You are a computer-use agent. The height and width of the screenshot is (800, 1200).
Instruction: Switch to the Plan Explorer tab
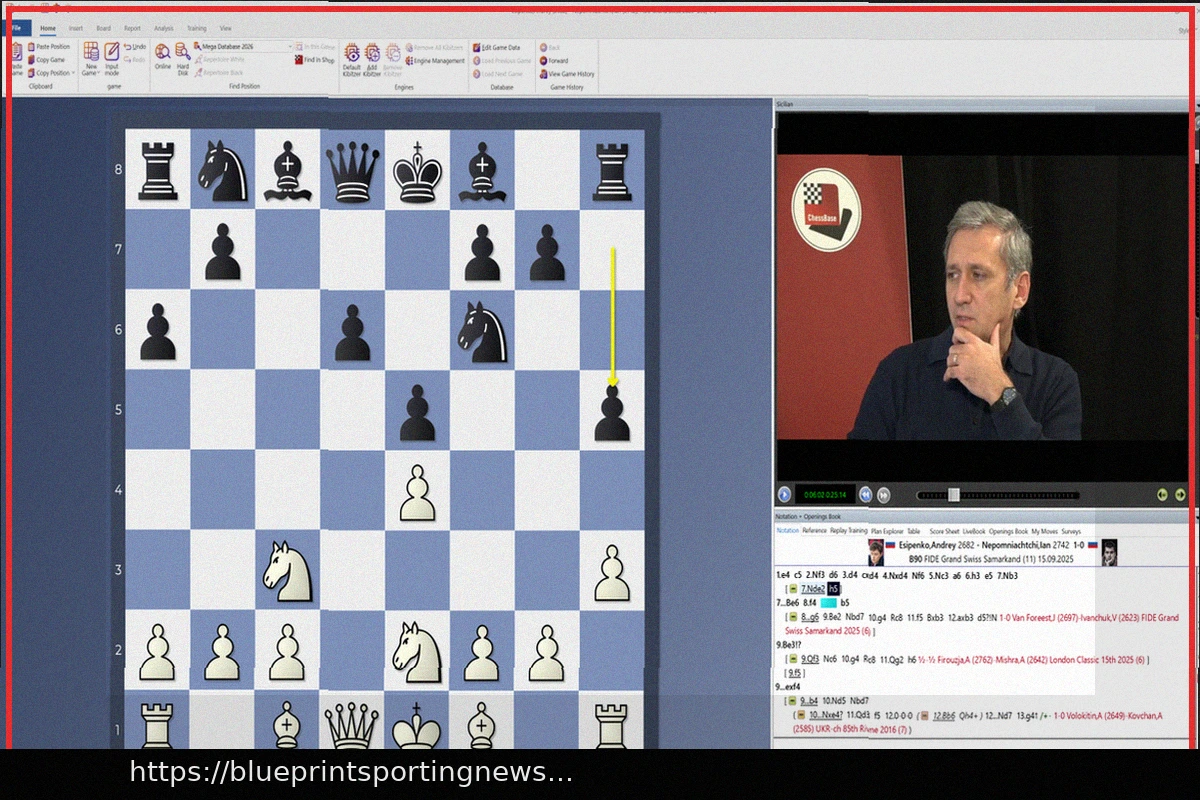click(886, 531)
